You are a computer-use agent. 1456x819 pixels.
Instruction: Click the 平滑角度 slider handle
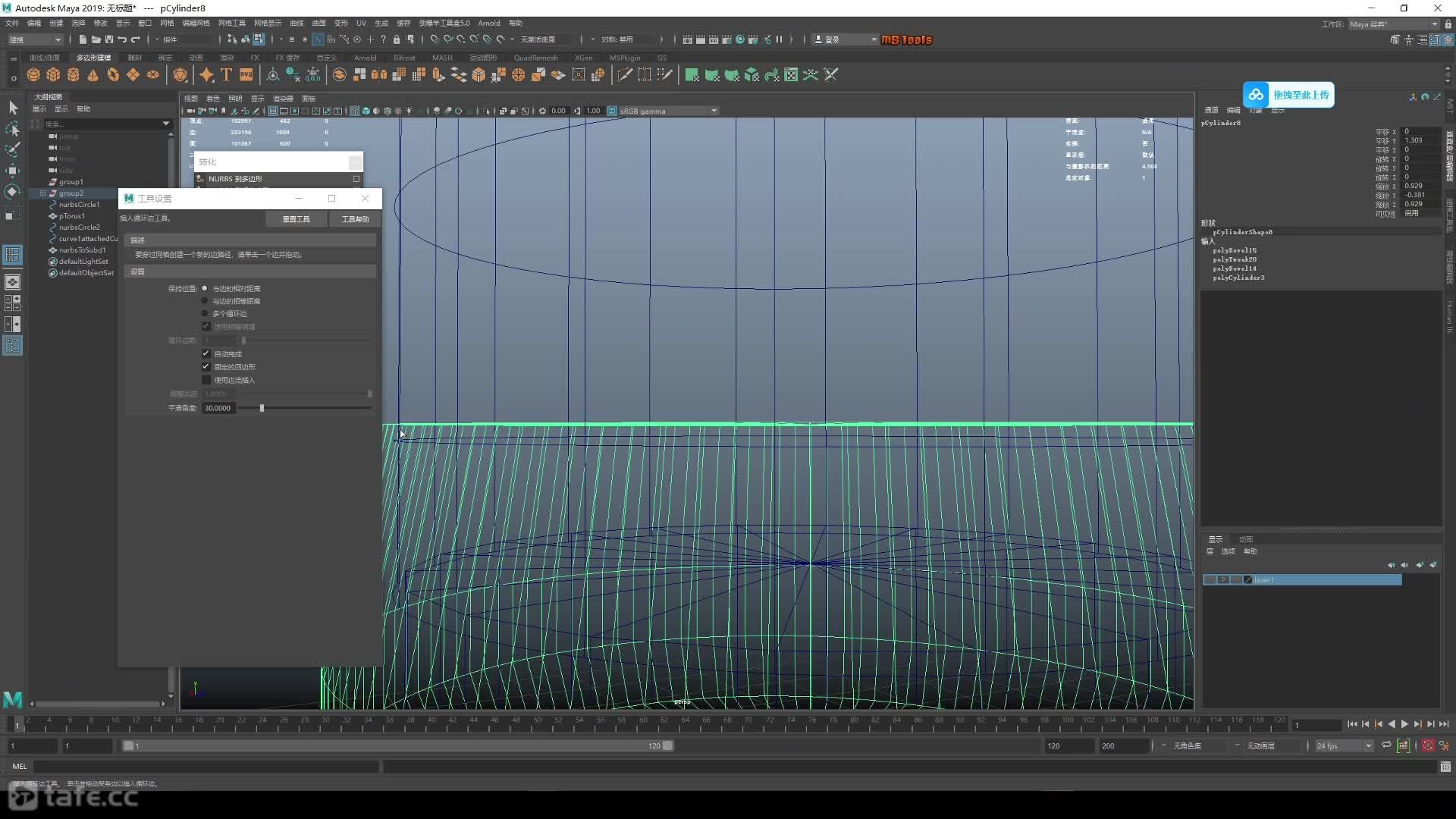tap(262, 408)
